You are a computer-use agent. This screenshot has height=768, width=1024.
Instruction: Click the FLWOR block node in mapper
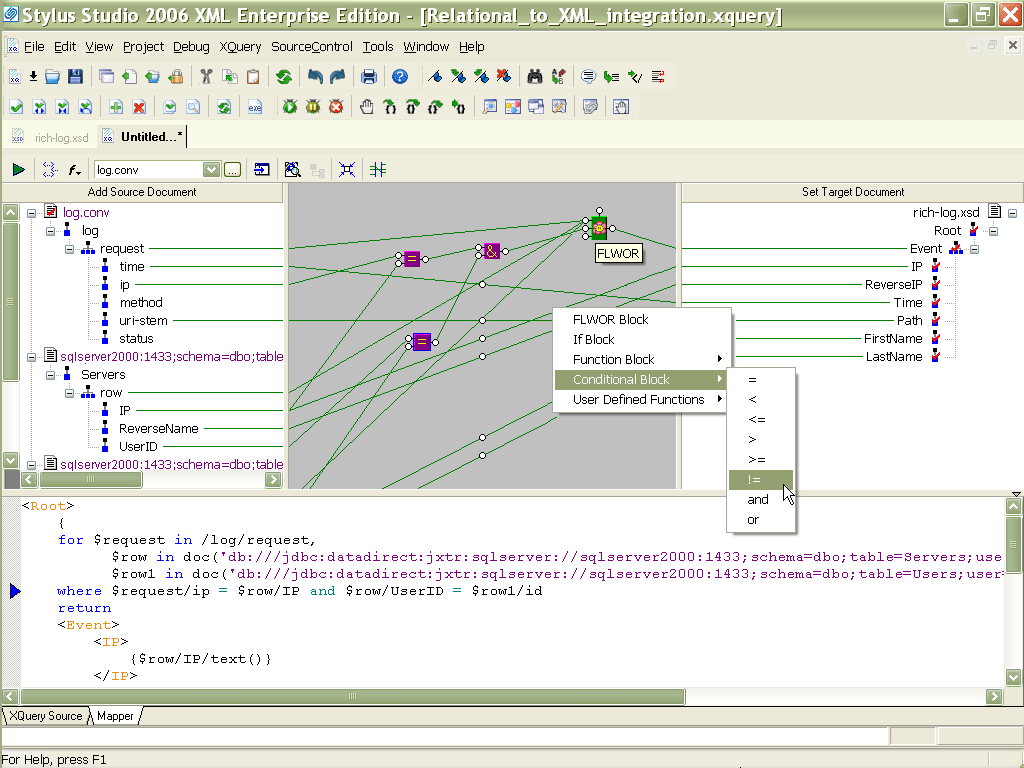pyautogui.click(x=599, y=229)
